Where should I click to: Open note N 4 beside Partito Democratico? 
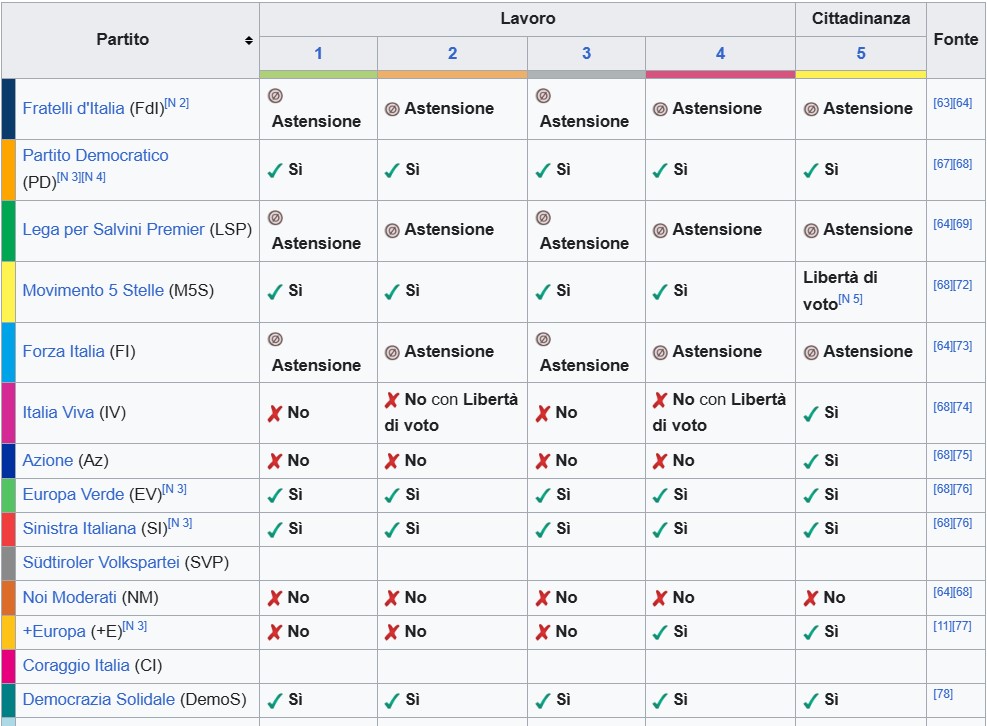pos(94,177)
